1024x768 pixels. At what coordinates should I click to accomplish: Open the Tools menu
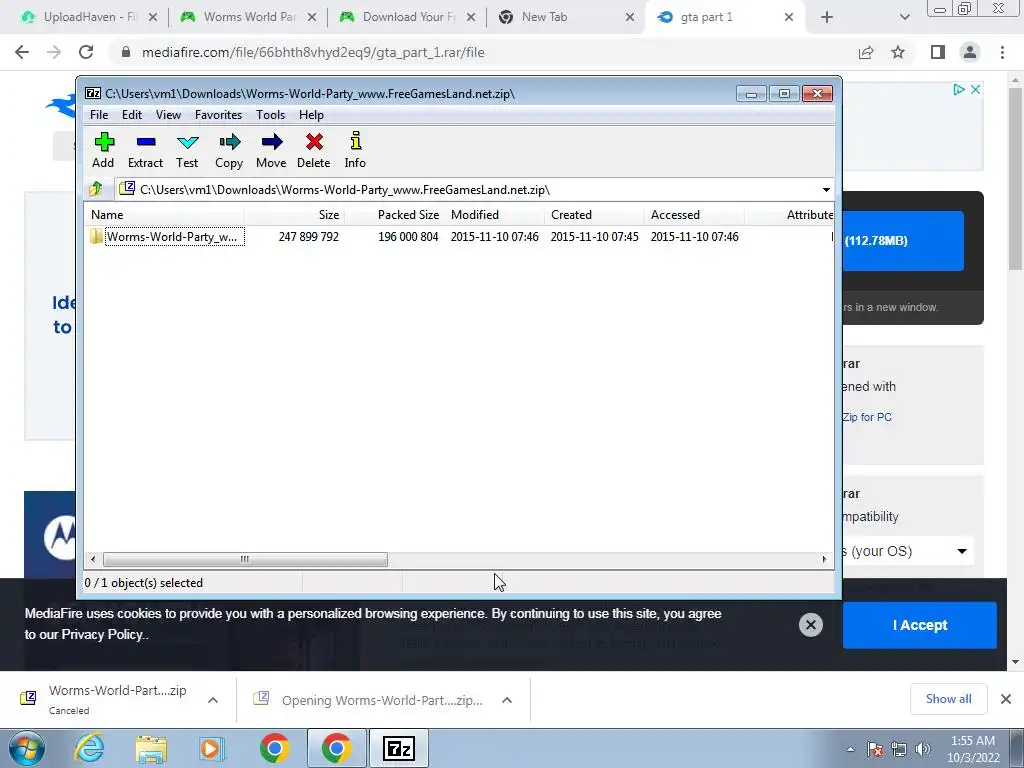coord(270,115)
